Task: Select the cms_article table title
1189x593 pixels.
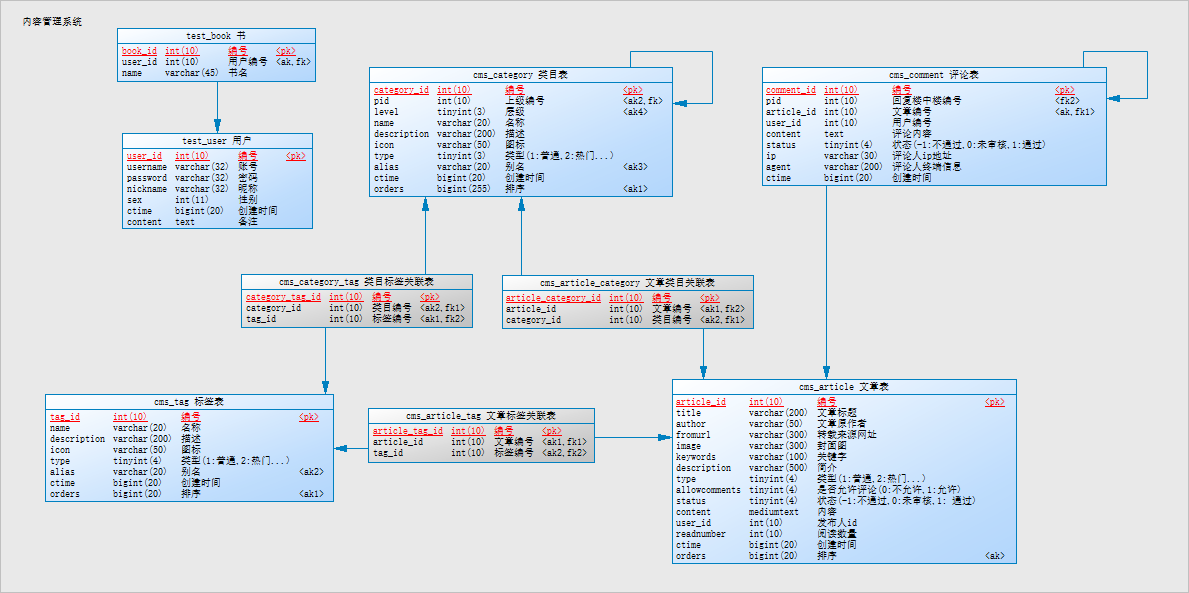Action: 844,387
